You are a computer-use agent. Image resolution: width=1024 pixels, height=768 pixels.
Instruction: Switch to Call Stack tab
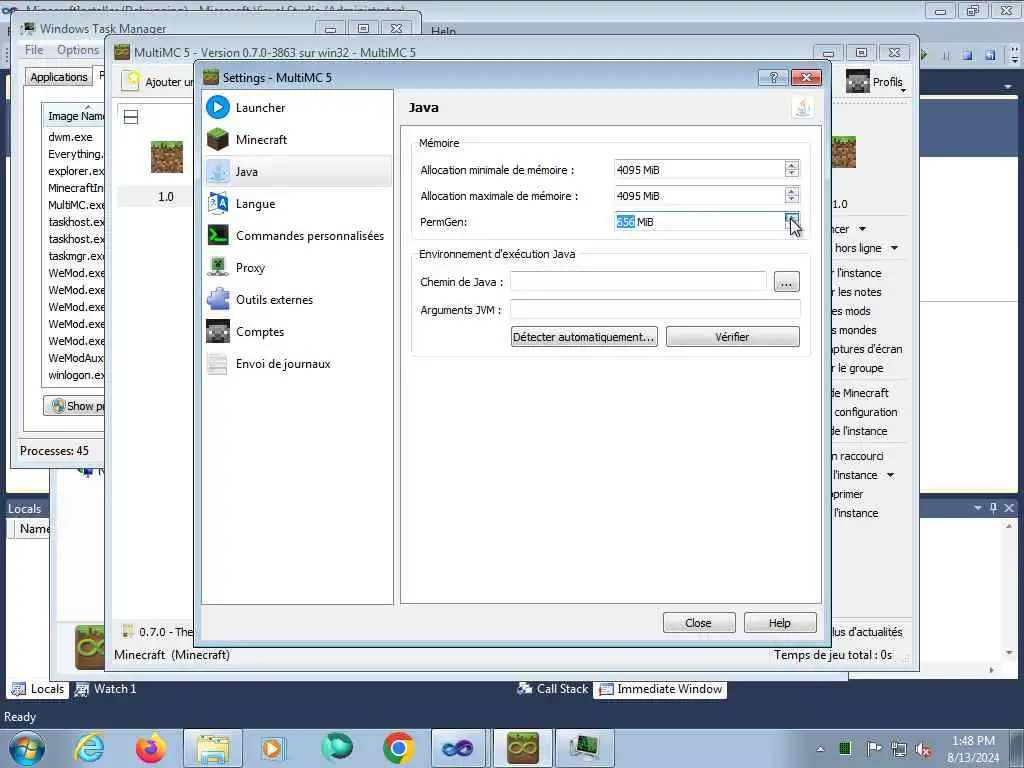point(552,689)
